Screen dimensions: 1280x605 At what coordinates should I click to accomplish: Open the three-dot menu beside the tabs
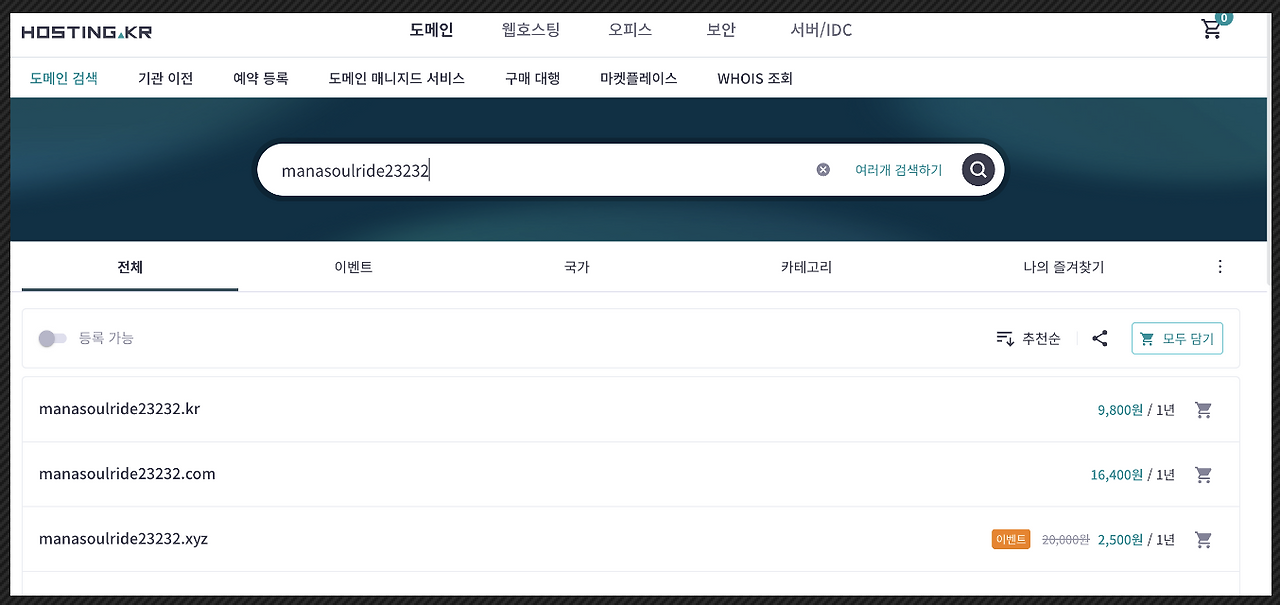pos(1220,266)
